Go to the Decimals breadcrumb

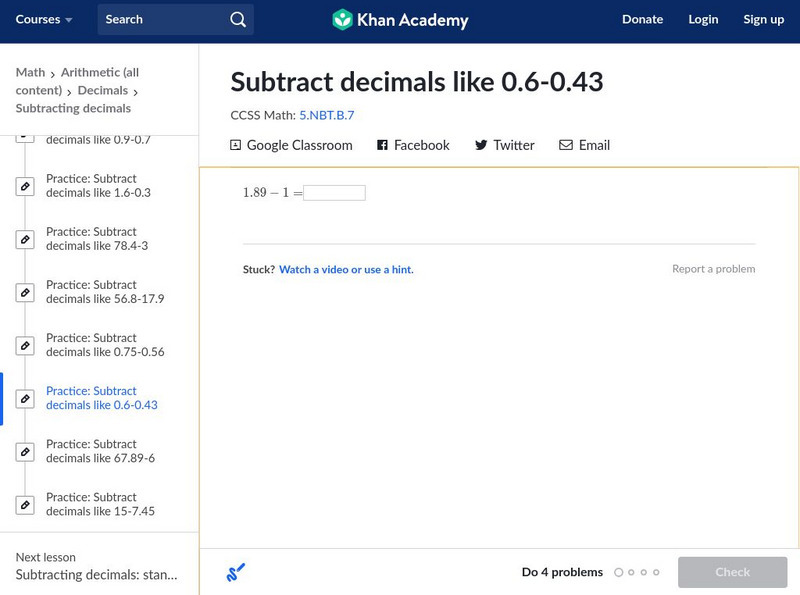coord(103,90)
